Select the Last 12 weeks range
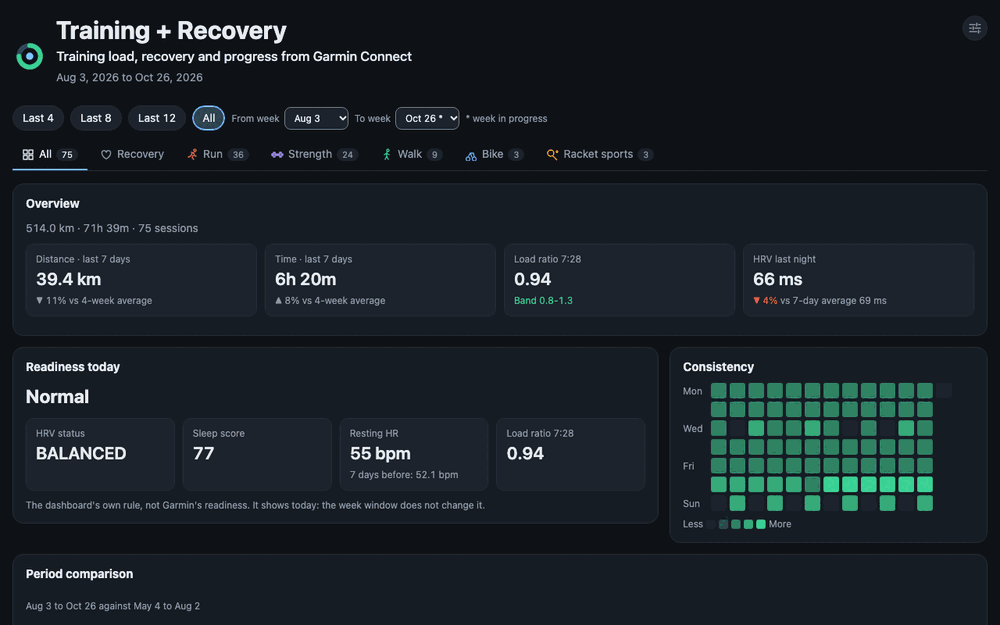This screenshot has height=625, width=1000. click(157, 118)
